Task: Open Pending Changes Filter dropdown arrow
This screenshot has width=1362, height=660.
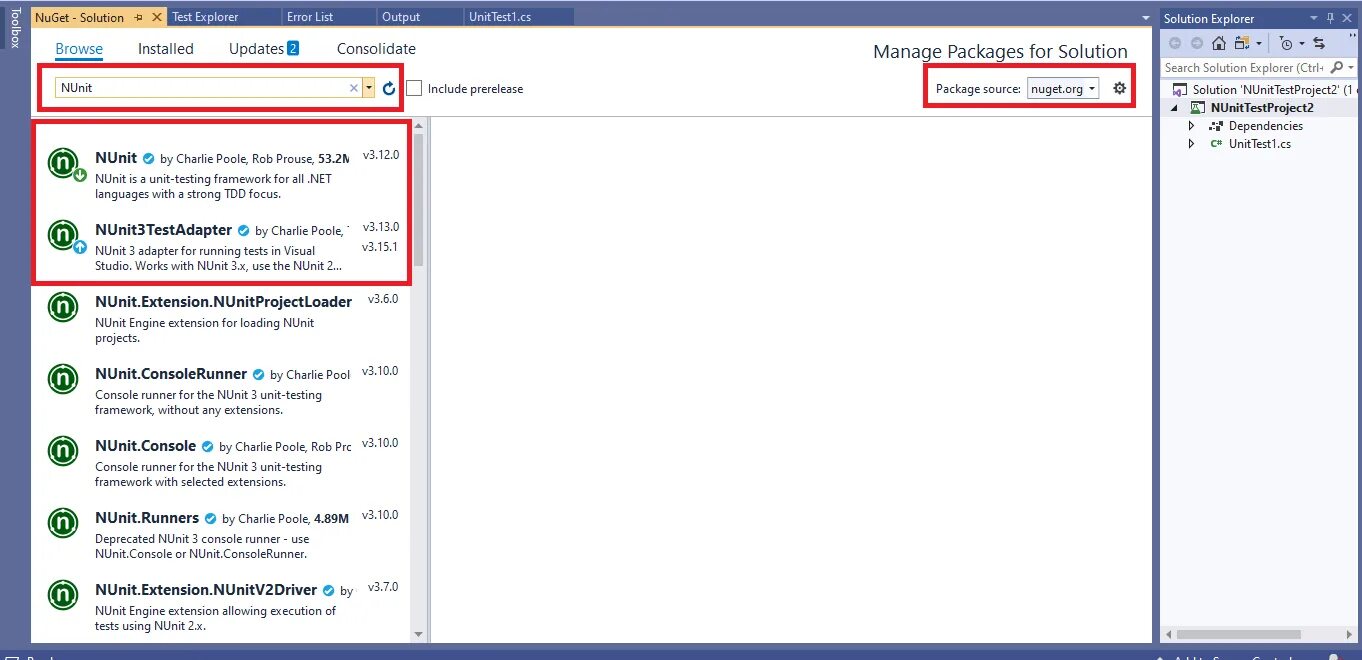Action: pos(1302,43)
